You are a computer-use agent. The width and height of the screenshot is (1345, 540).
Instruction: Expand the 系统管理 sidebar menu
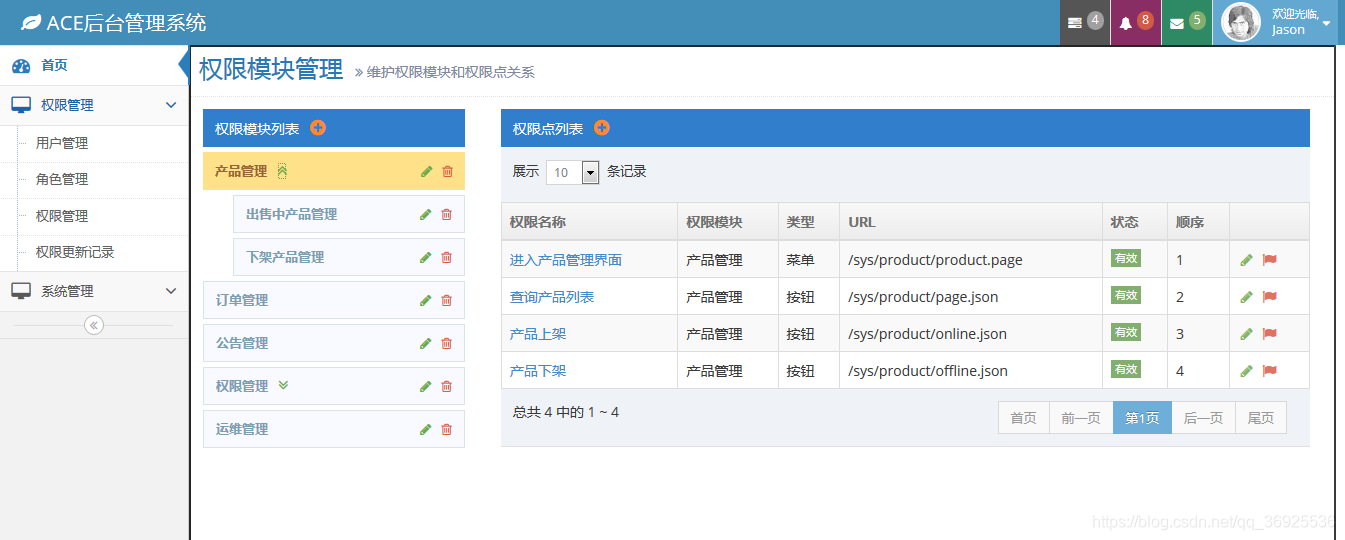[94, 291]
